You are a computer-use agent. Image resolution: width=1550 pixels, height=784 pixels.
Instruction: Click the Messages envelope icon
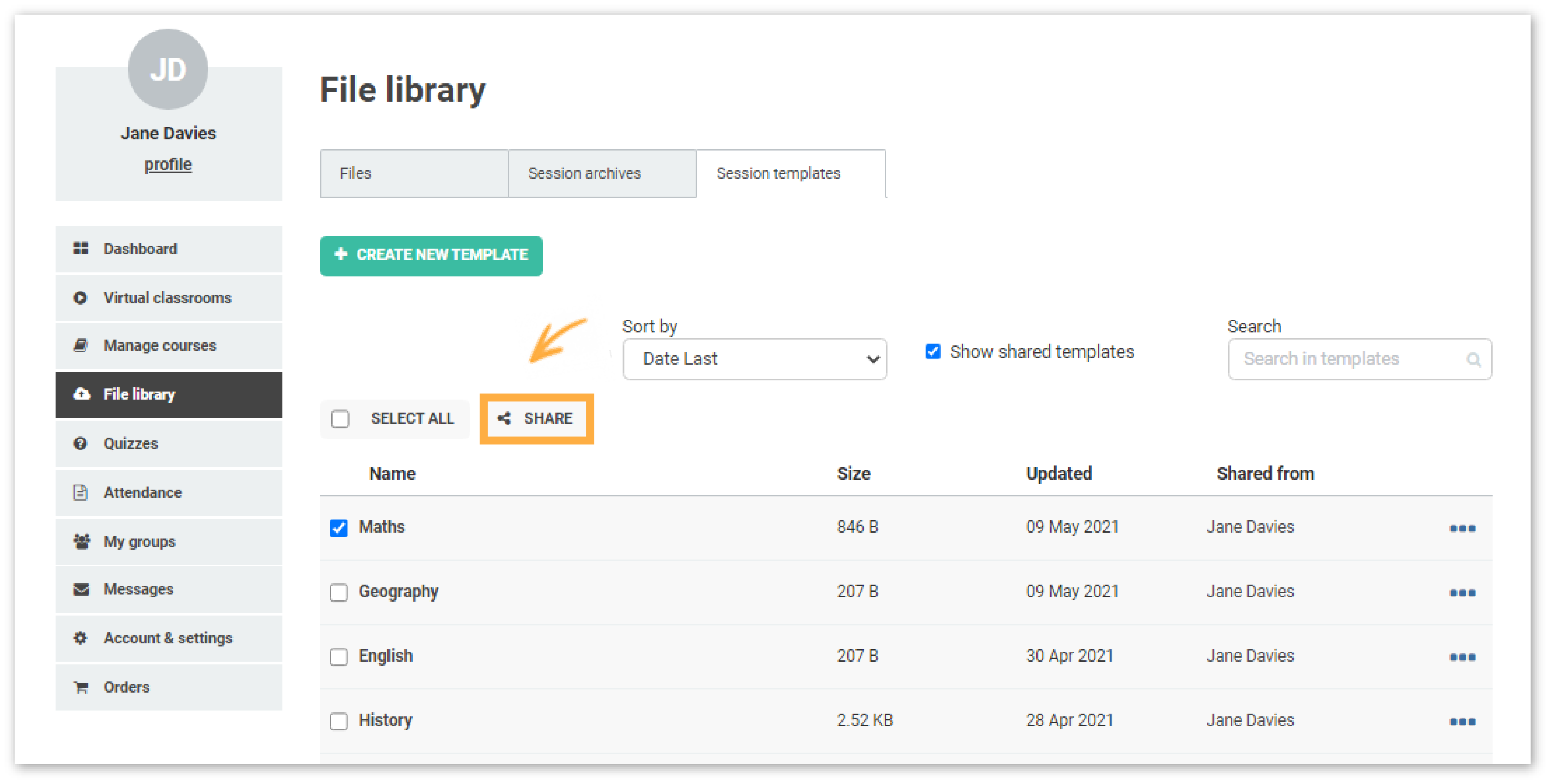[81, 589]
